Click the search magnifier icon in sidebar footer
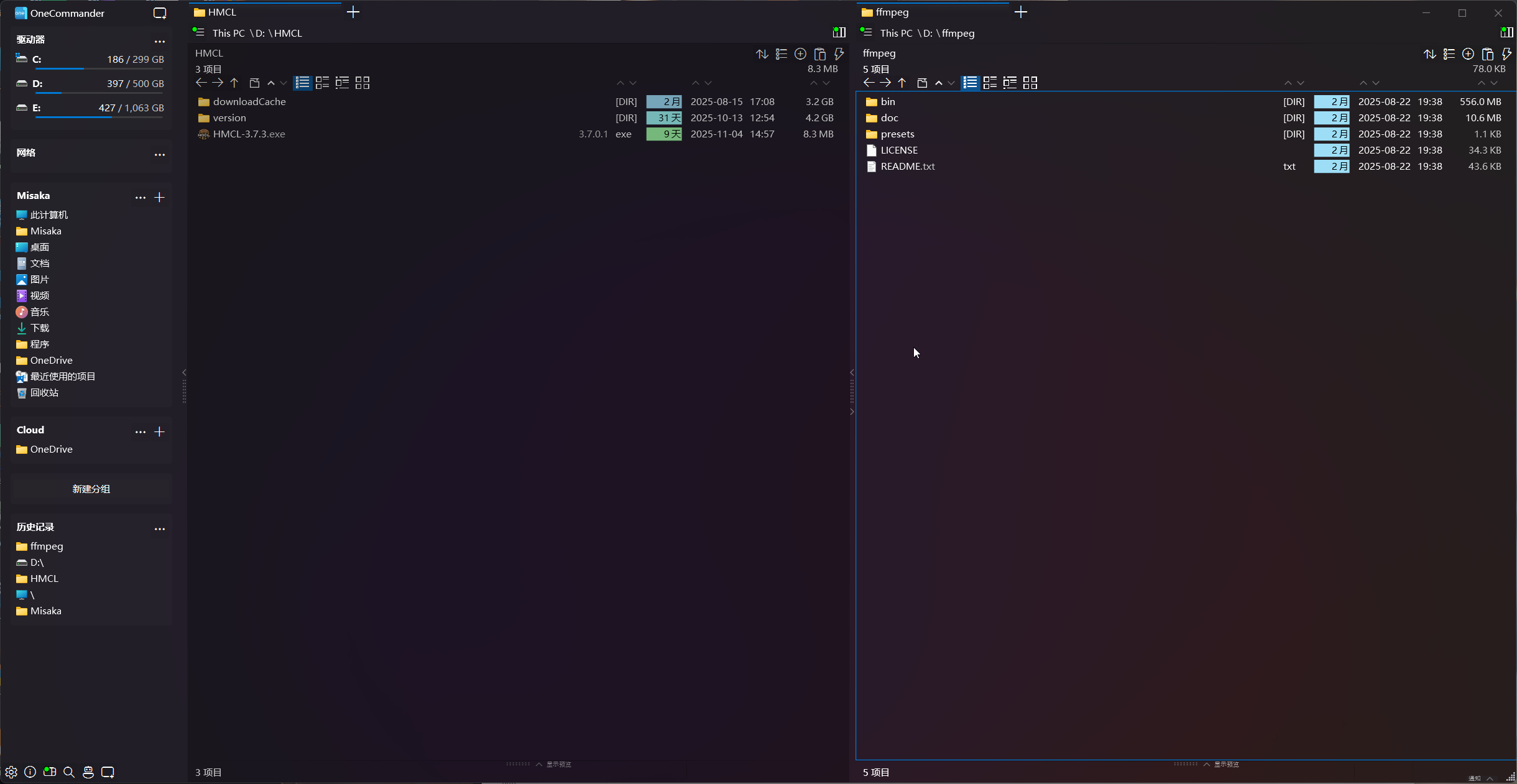The image size is (1517, 784). 69,772
